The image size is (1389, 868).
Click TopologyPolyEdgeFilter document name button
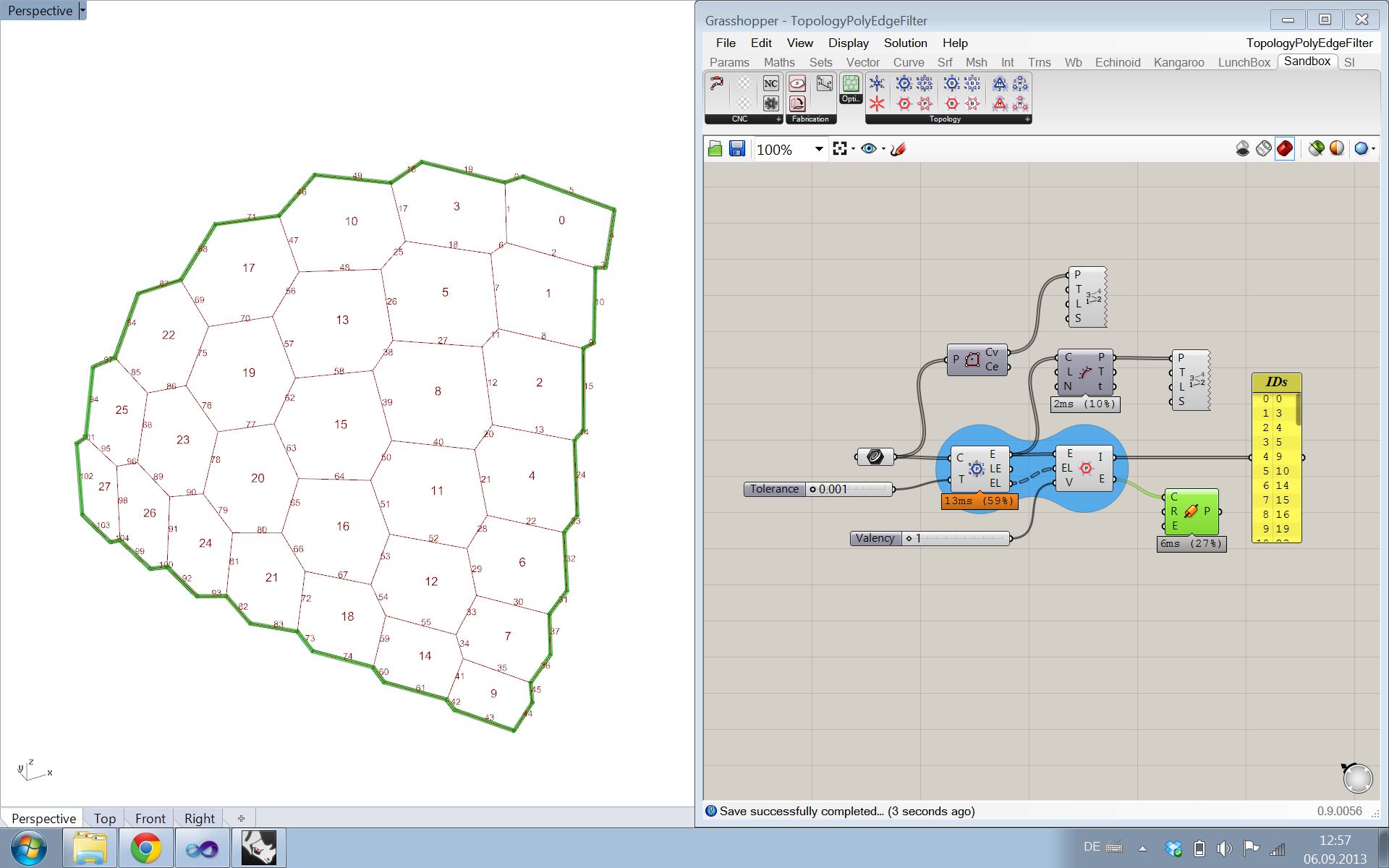point(1309,43)
